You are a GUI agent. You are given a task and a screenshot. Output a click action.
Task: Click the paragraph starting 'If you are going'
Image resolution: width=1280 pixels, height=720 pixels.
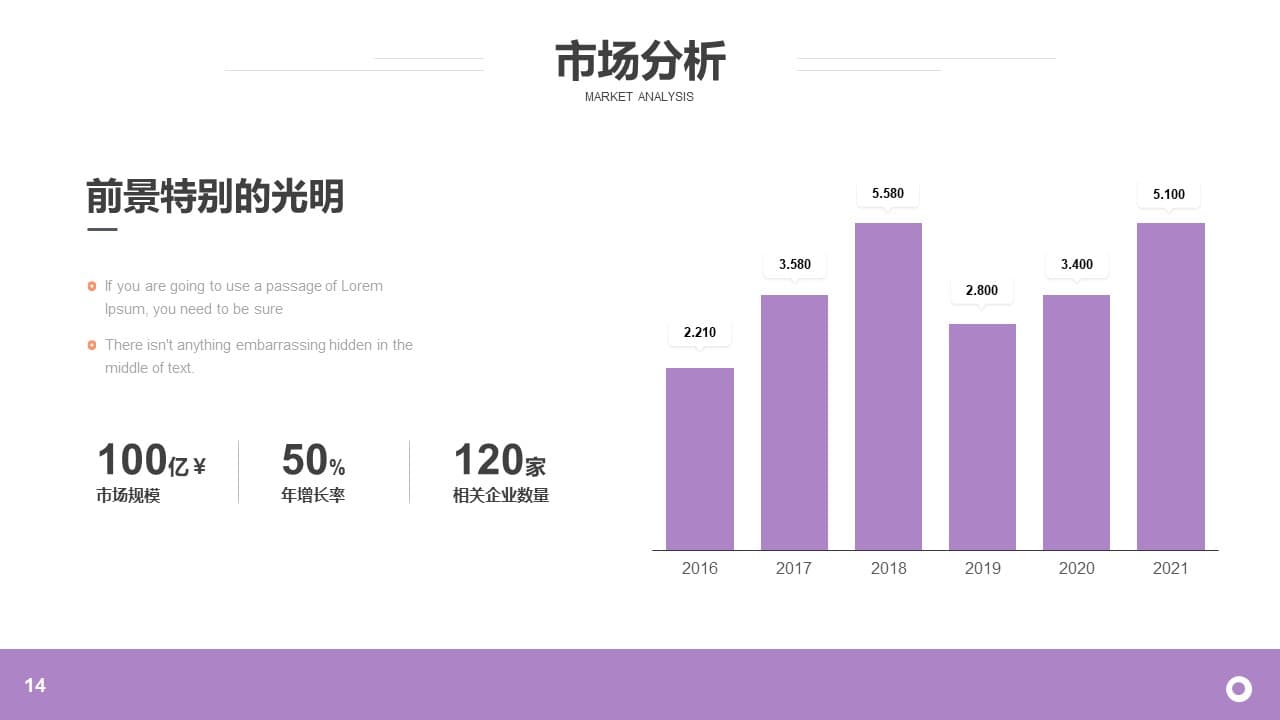(x=244, y=297)
